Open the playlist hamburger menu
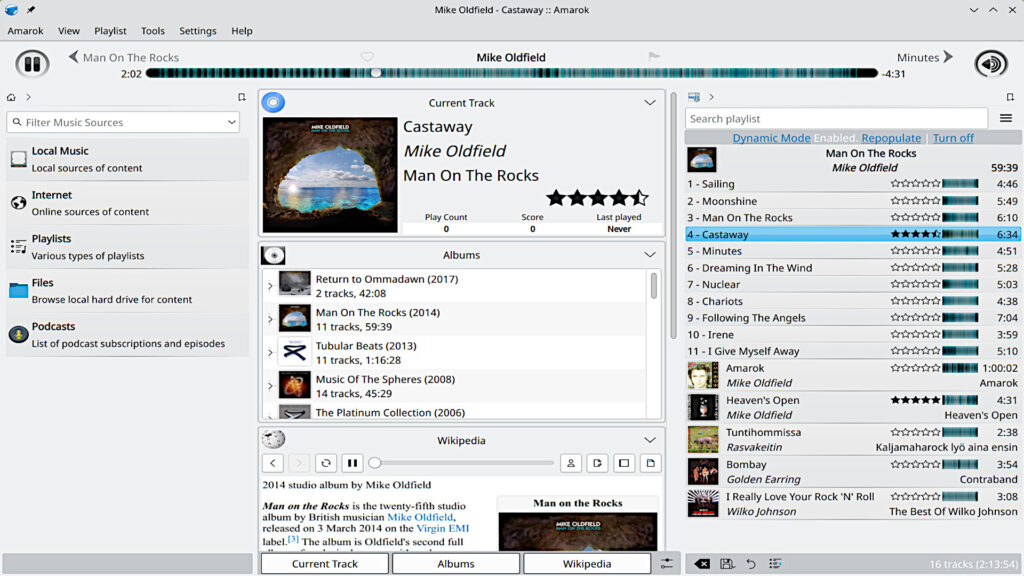Screen dimensions: 1024x576 (x=1006, y=118)
